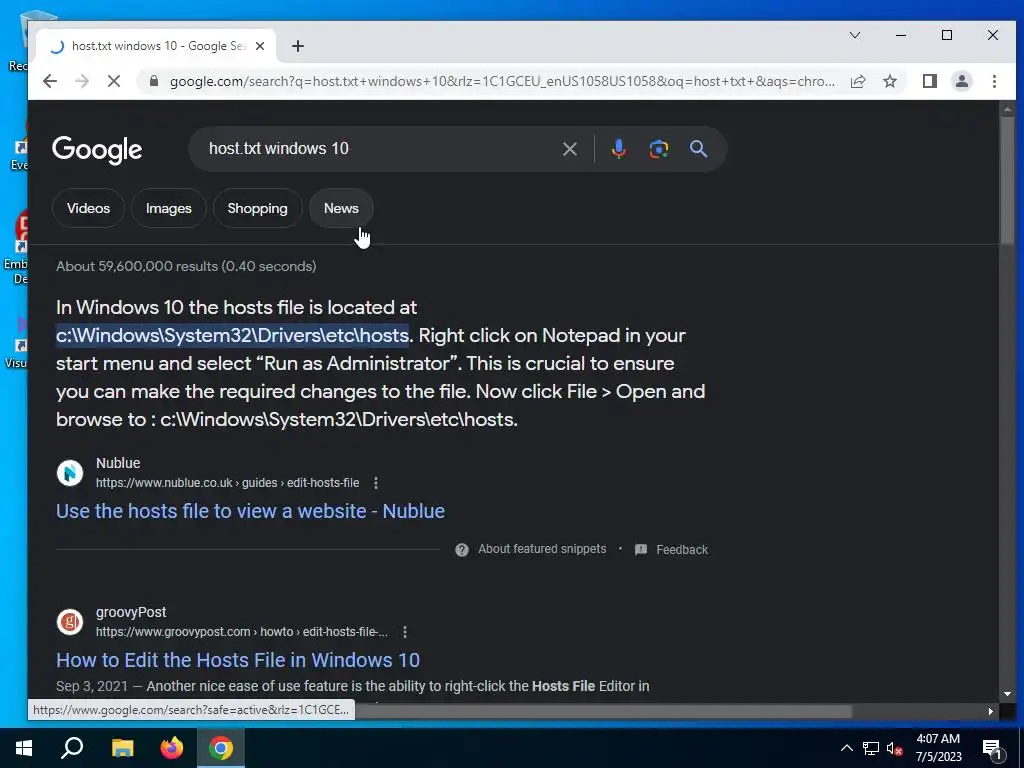
Task: Click the highlighted c:\Windows\System32\Drivers\etc\hosts path
Action: click(x=232, y=336)
